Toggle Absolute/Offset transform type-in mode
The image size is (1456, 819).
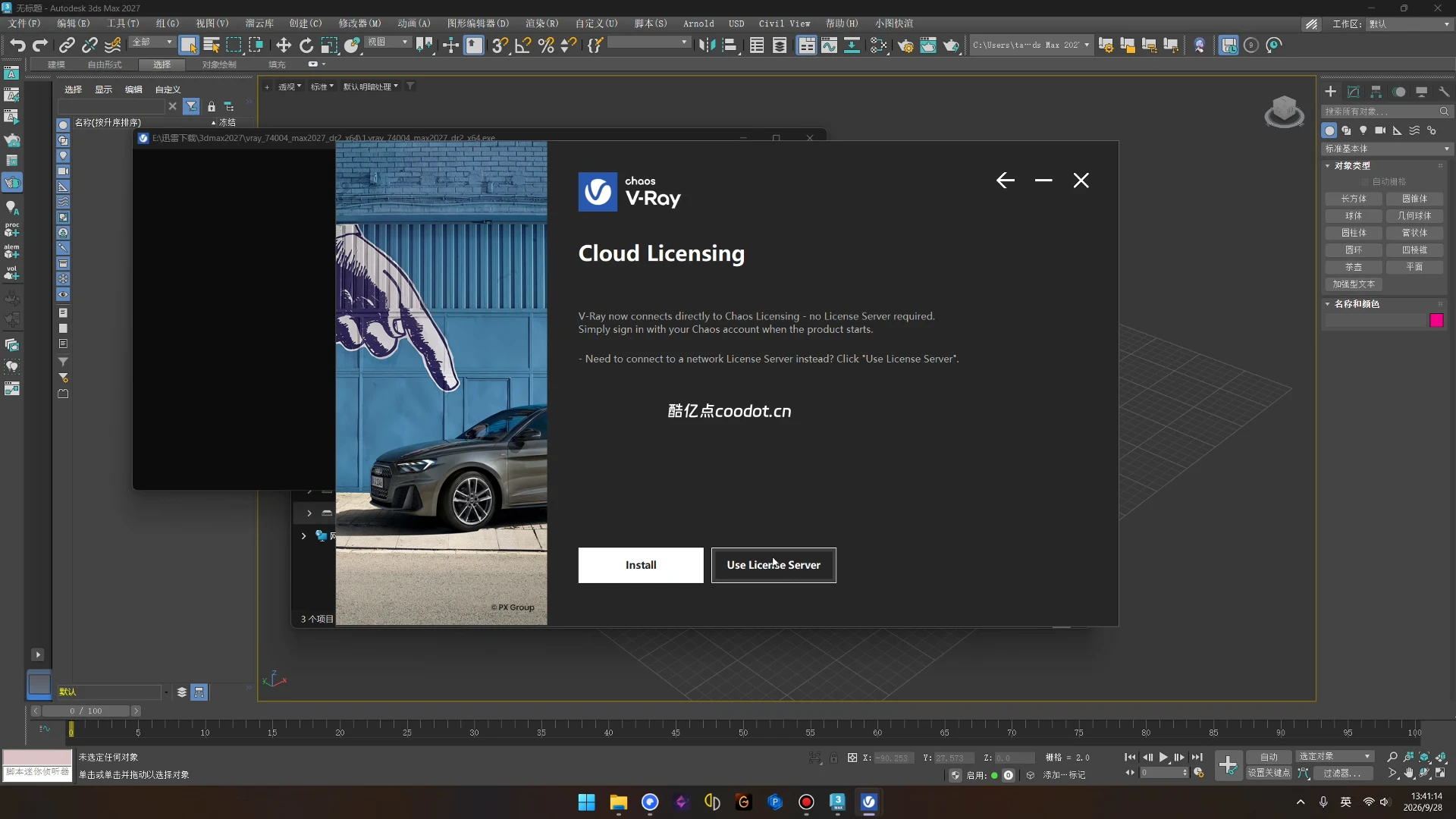click(852, 758)
